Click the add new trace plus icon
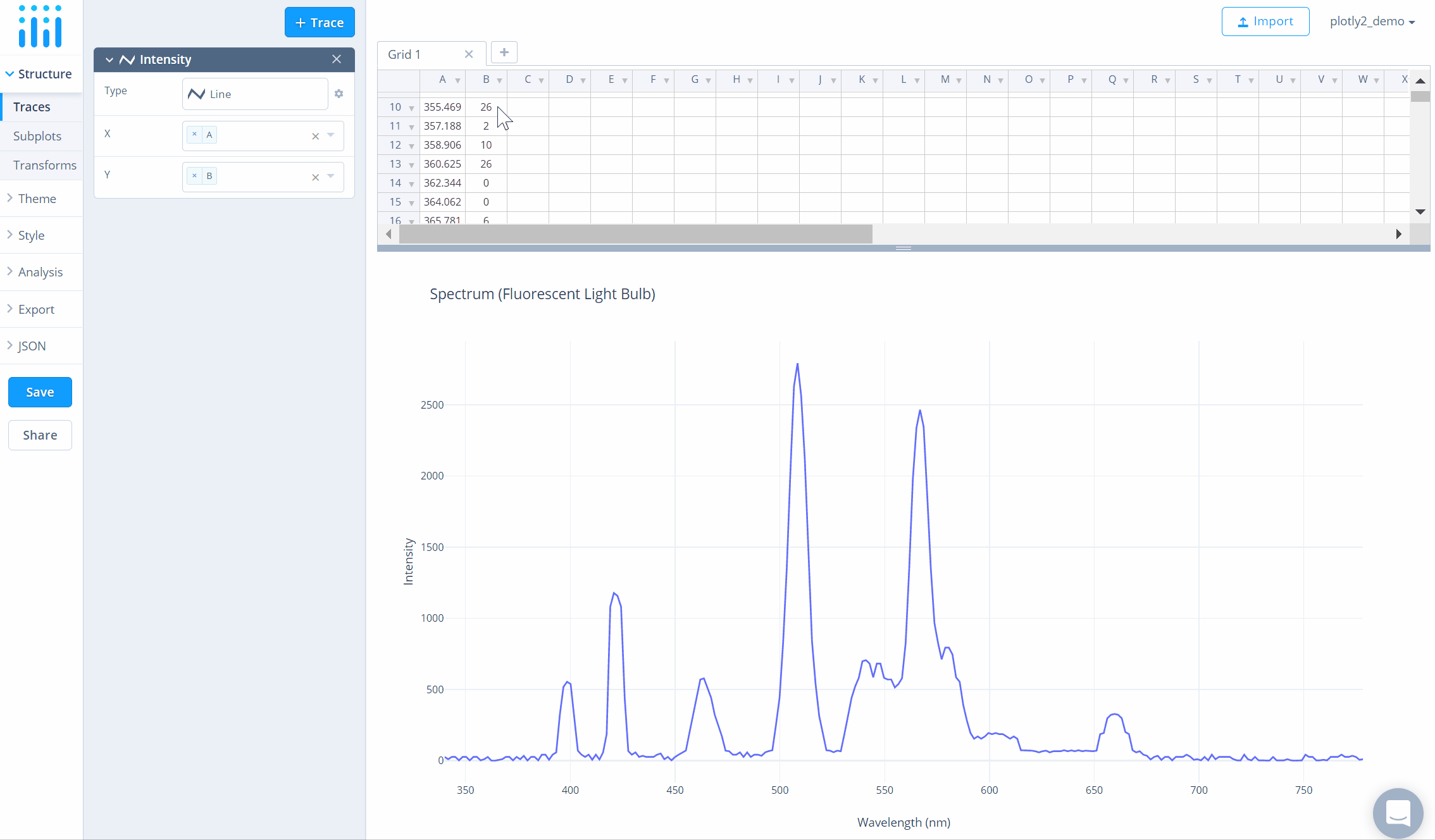 pyautogui.click(x=319, y=22)
